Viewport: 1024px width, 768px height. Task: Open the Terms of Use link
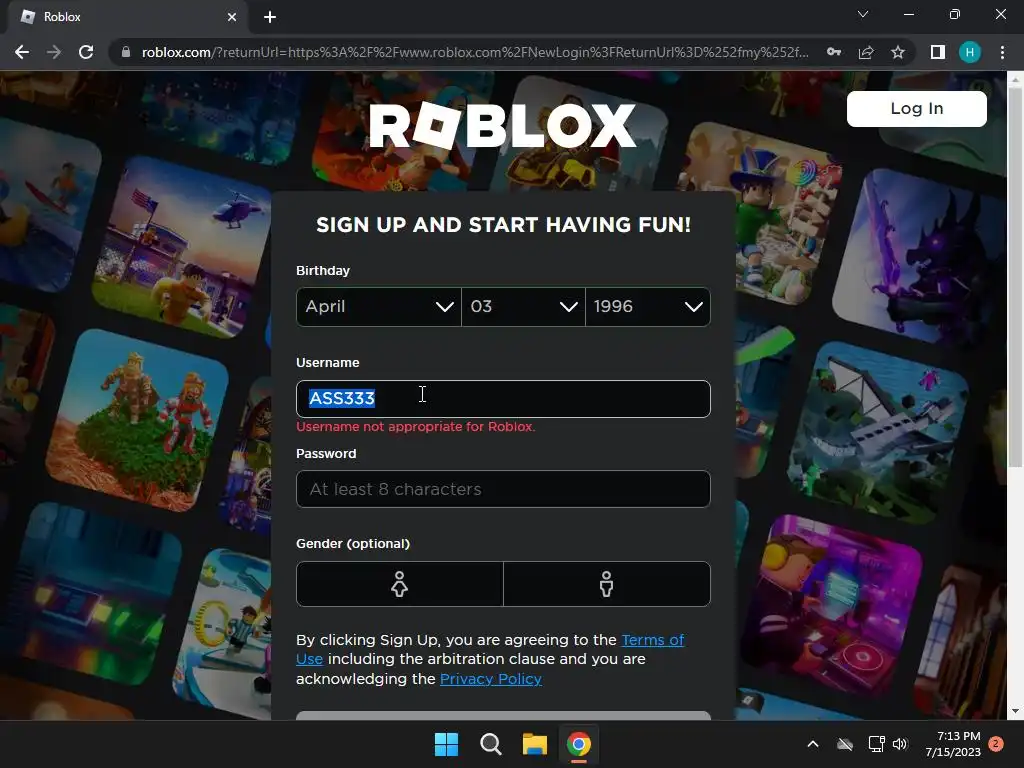coord(652,640)
